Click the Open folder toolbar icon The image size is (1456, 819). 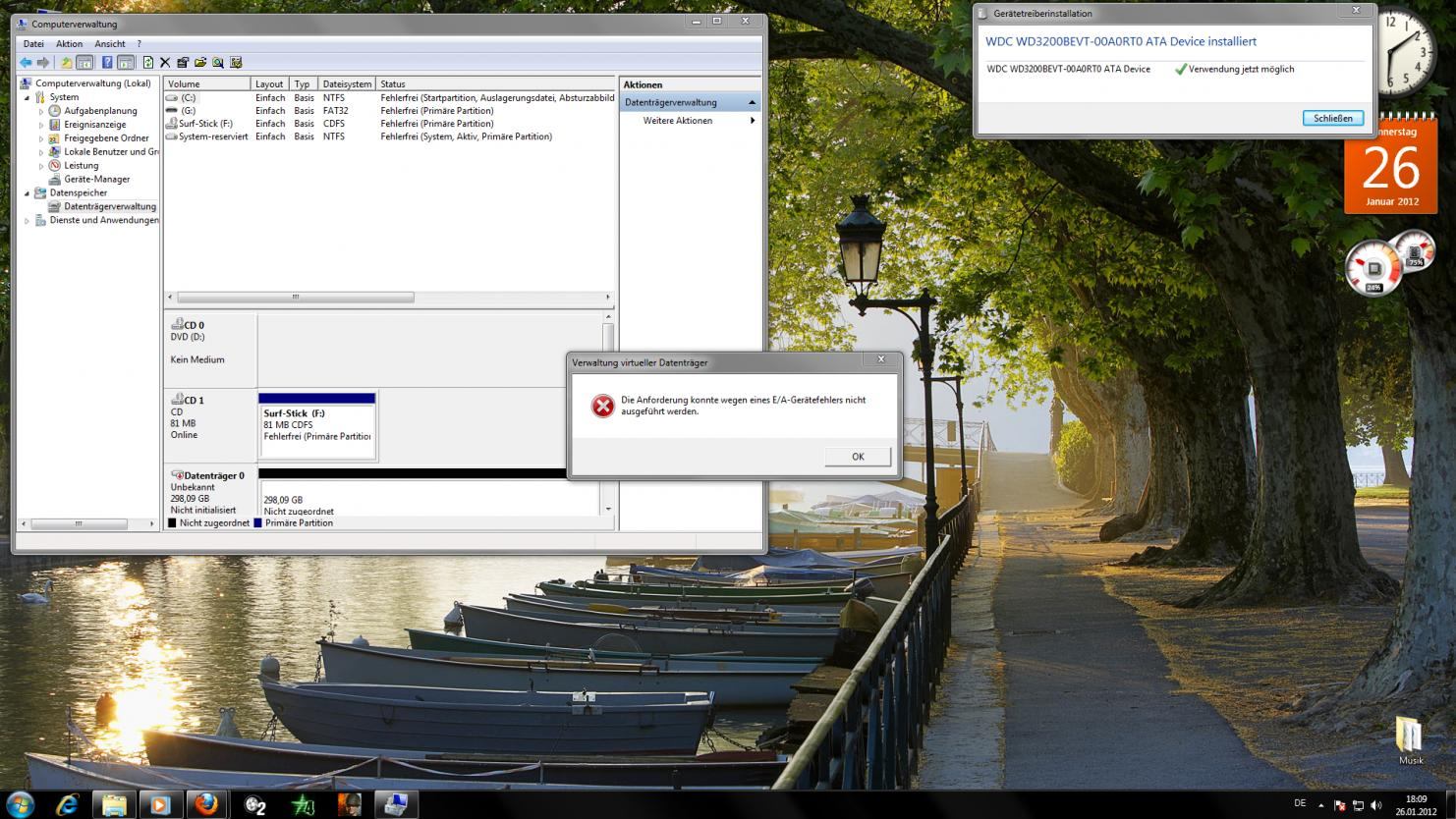[x=200, y=63]
